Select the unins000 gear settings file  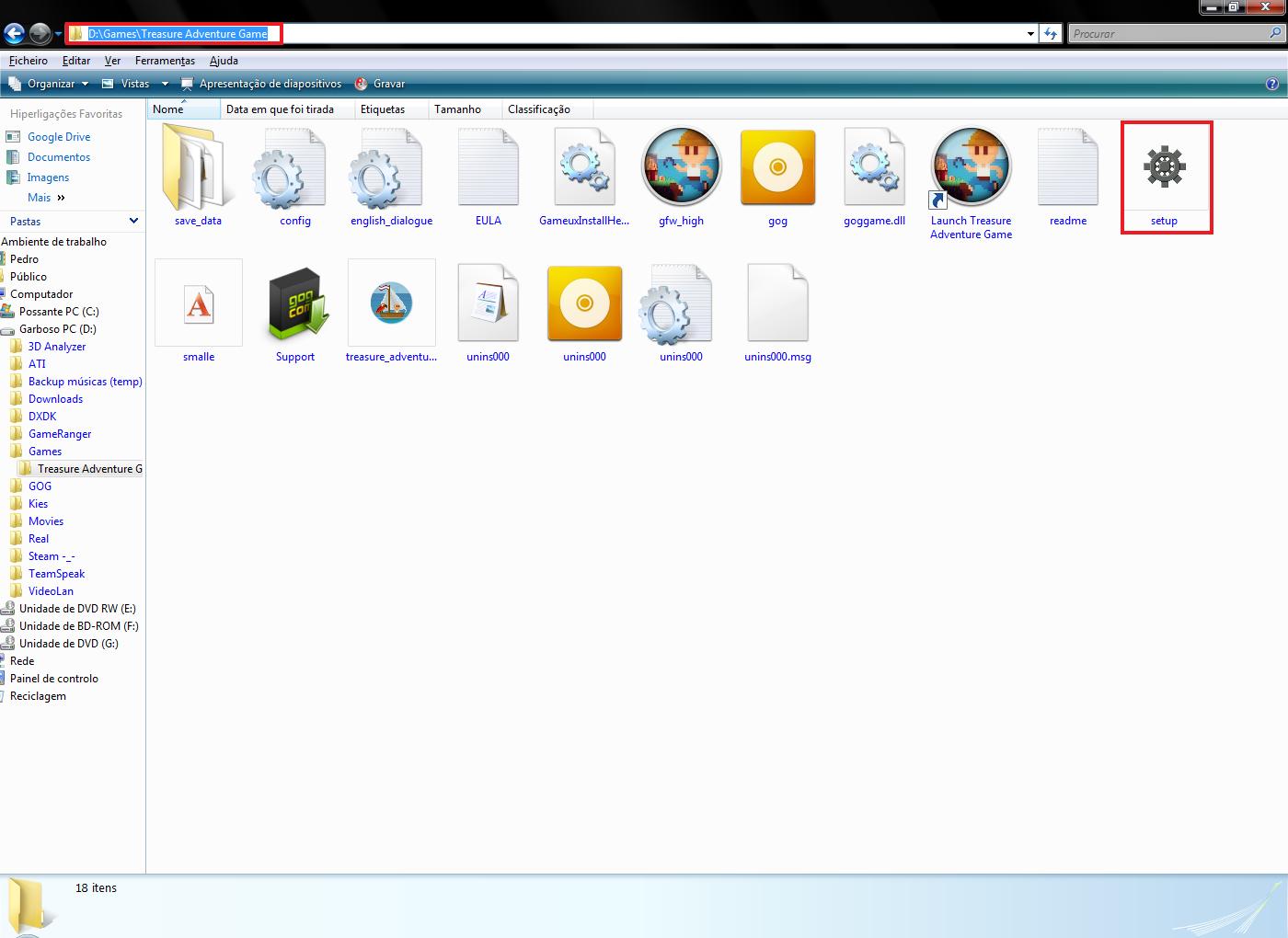pos(676,303)
